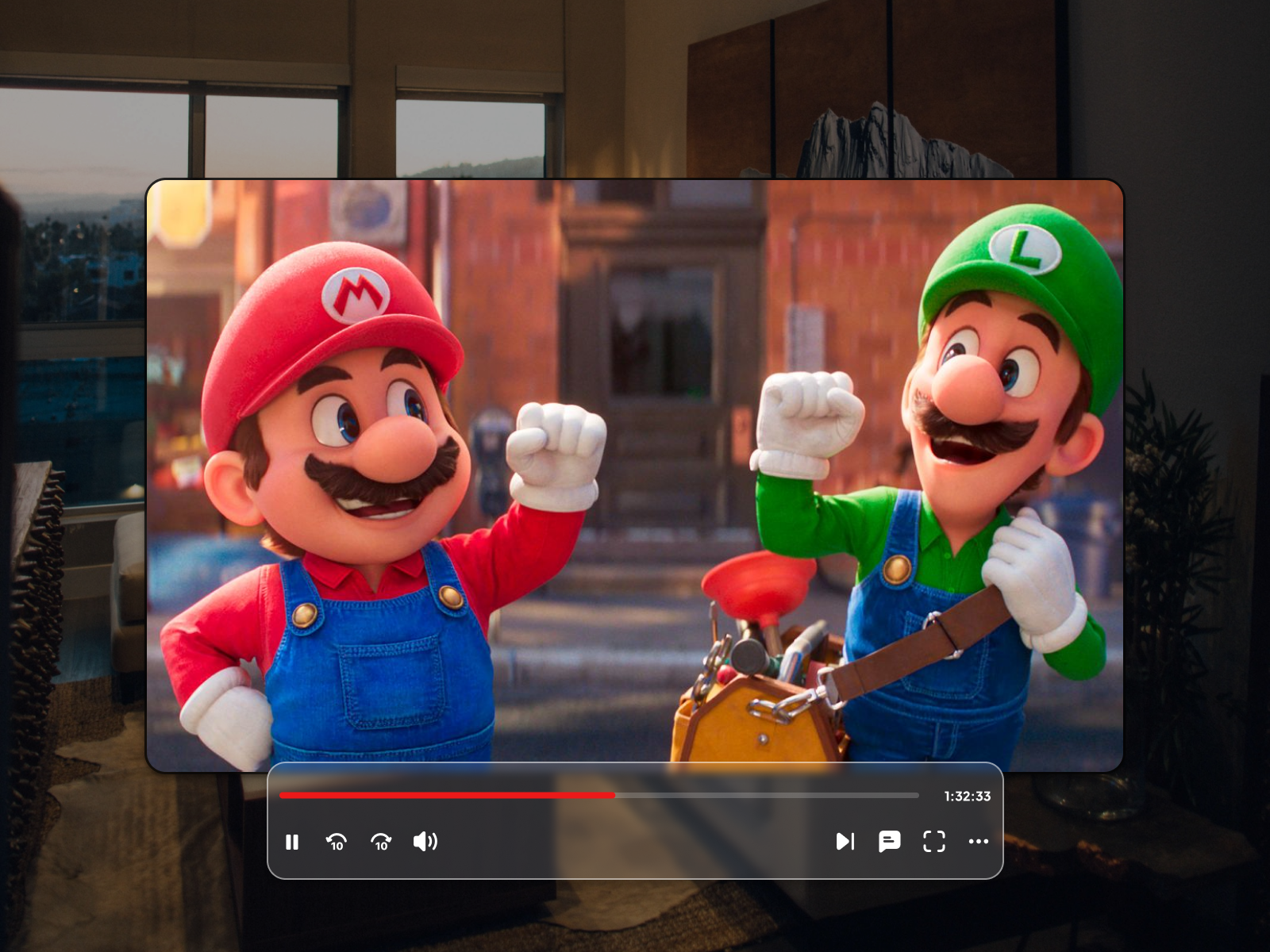This screenshot has width=1270, height=952.
Task: Skip forward 10 seconds
Action: 380,843
